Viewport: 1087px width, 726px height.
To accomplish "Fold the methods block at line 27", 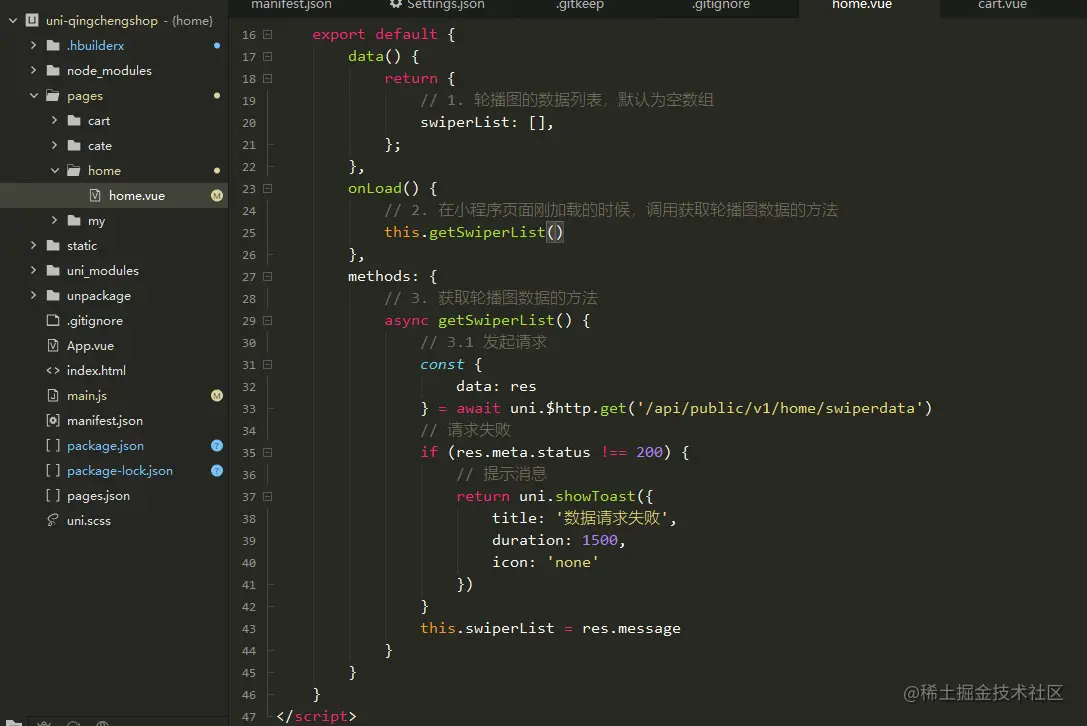I will (268, 276).
